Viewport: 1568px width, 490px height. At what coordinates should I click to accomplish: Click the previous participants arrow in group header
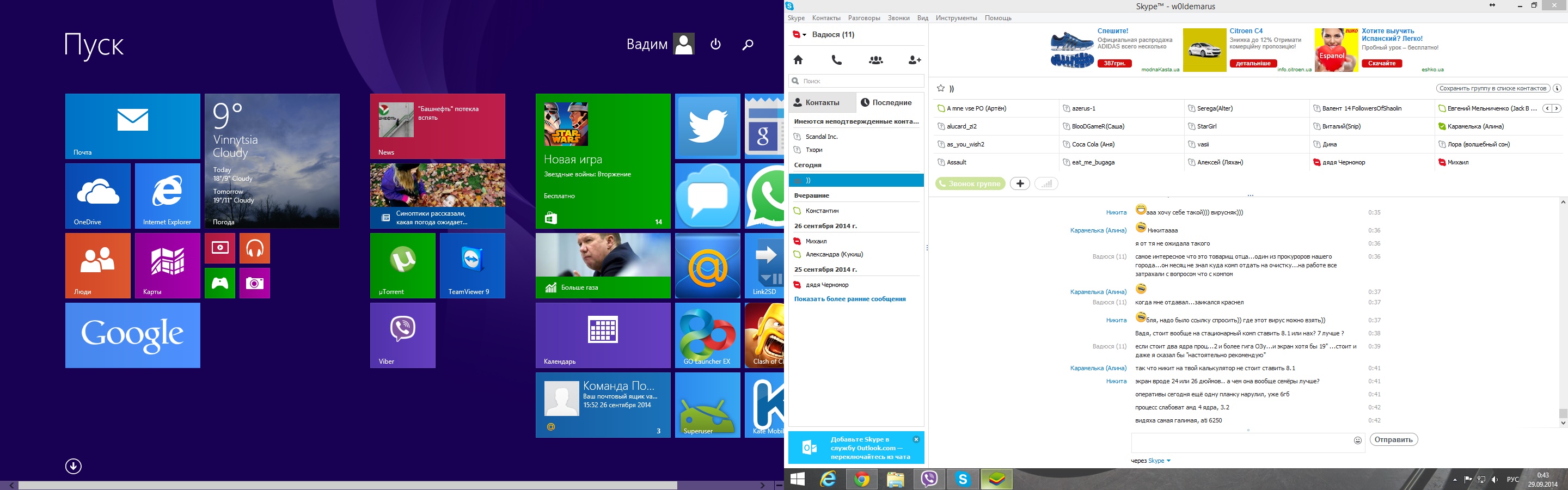point(1547,108)
